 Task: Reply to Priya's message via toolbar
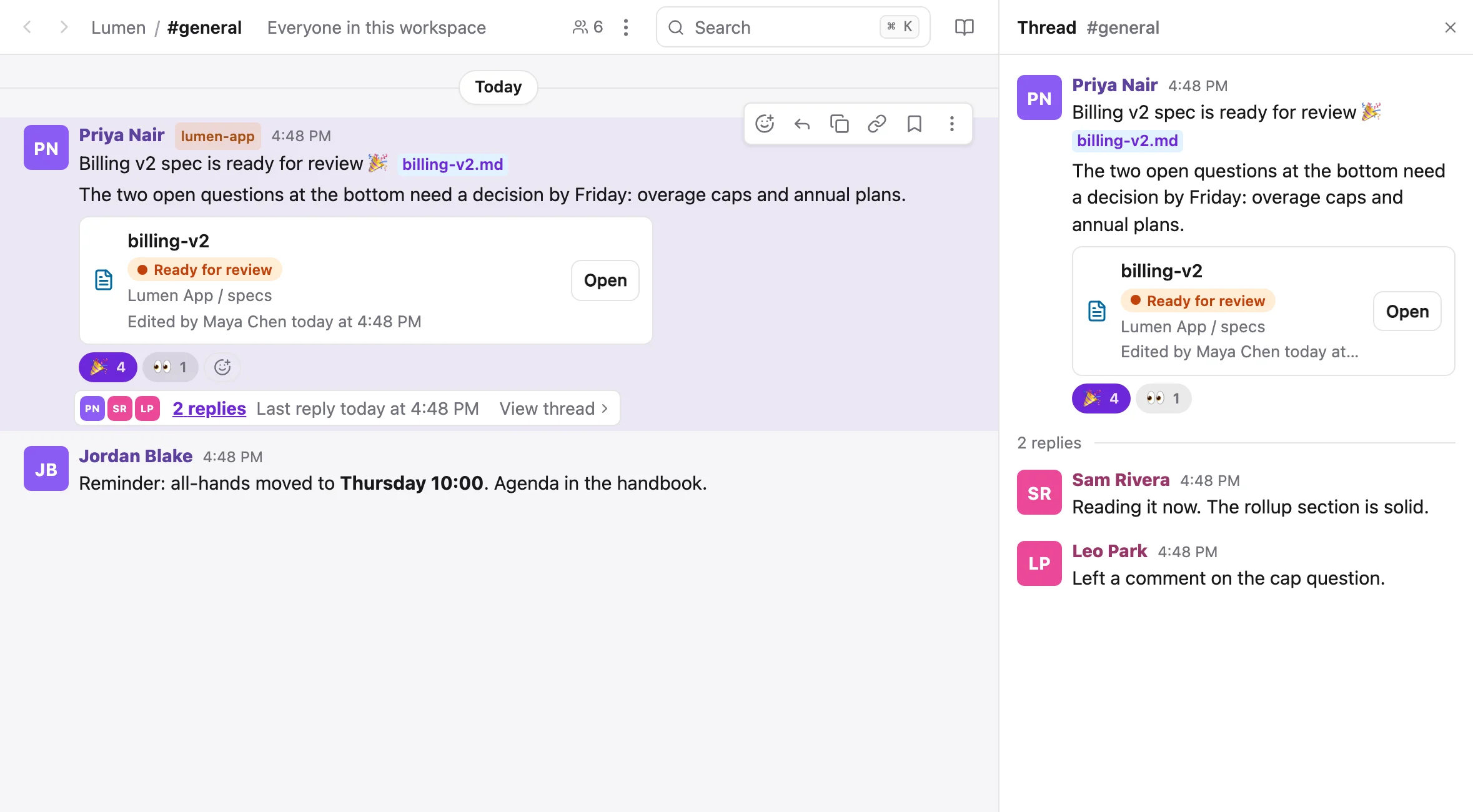pyautogui.click(x=802, y=124)
